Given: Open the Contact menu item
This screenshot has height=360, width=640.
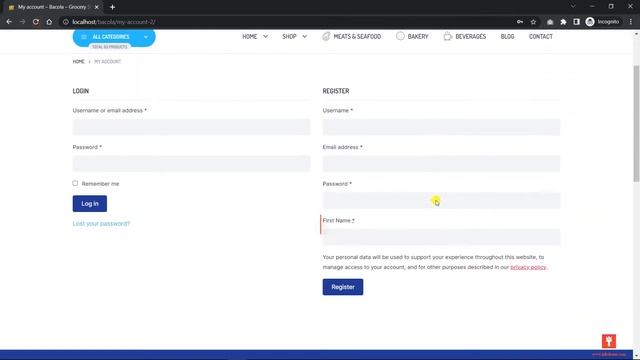Looking at the screenshot, I should [541, 37].
